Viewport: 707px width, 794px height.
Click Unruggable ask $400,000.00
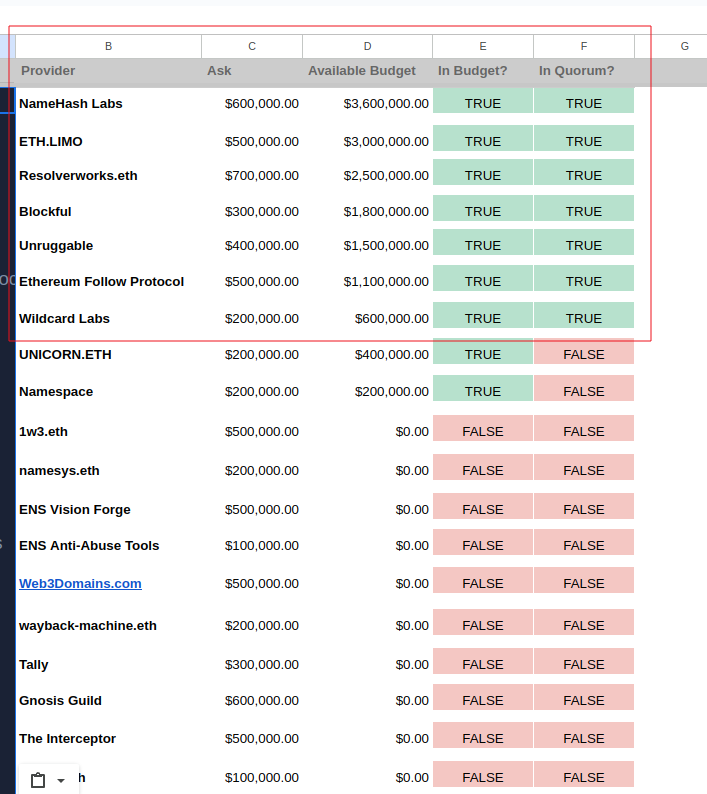262,246
